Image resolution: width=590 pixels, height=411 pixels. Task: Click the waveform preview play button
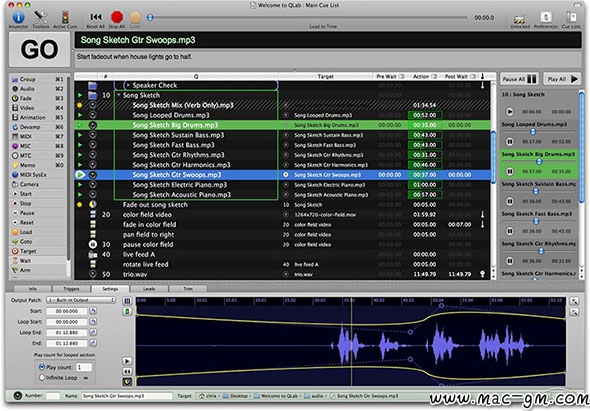click(127, 361)
